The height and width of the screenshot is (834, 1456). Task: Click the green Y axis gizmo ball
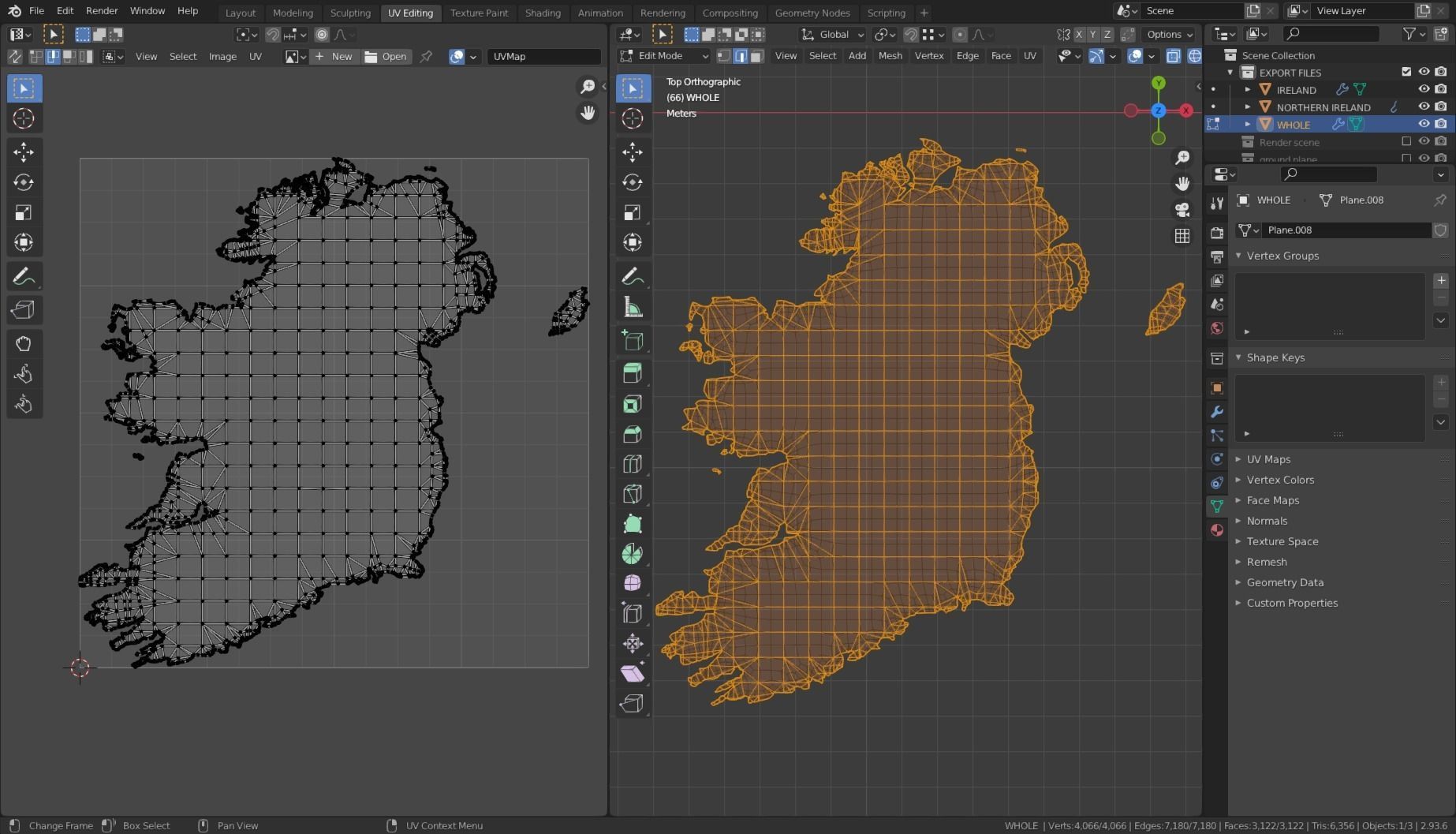pyautogui.click(x=1158, y=83)
